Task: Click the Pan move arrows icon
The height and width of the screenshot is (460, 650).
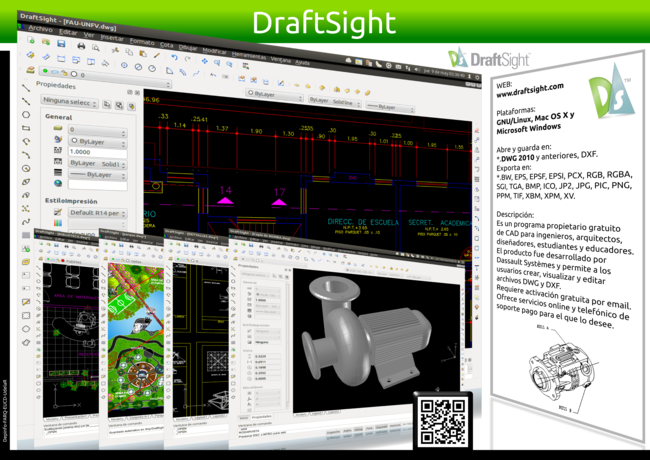Action: click(205, 61)
